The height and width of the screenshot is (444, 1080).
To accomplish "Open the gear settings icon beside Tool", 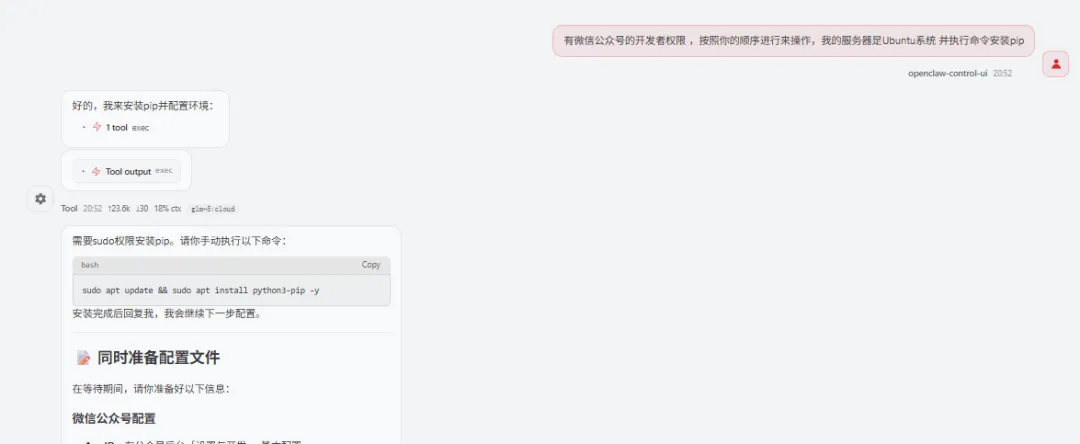I will (41, 199).
